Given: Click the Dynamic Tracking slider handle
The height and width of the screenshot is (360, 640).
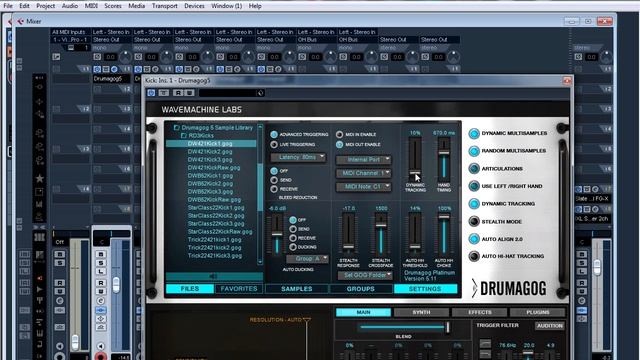Looking at the screenshot, I should 415,173.
